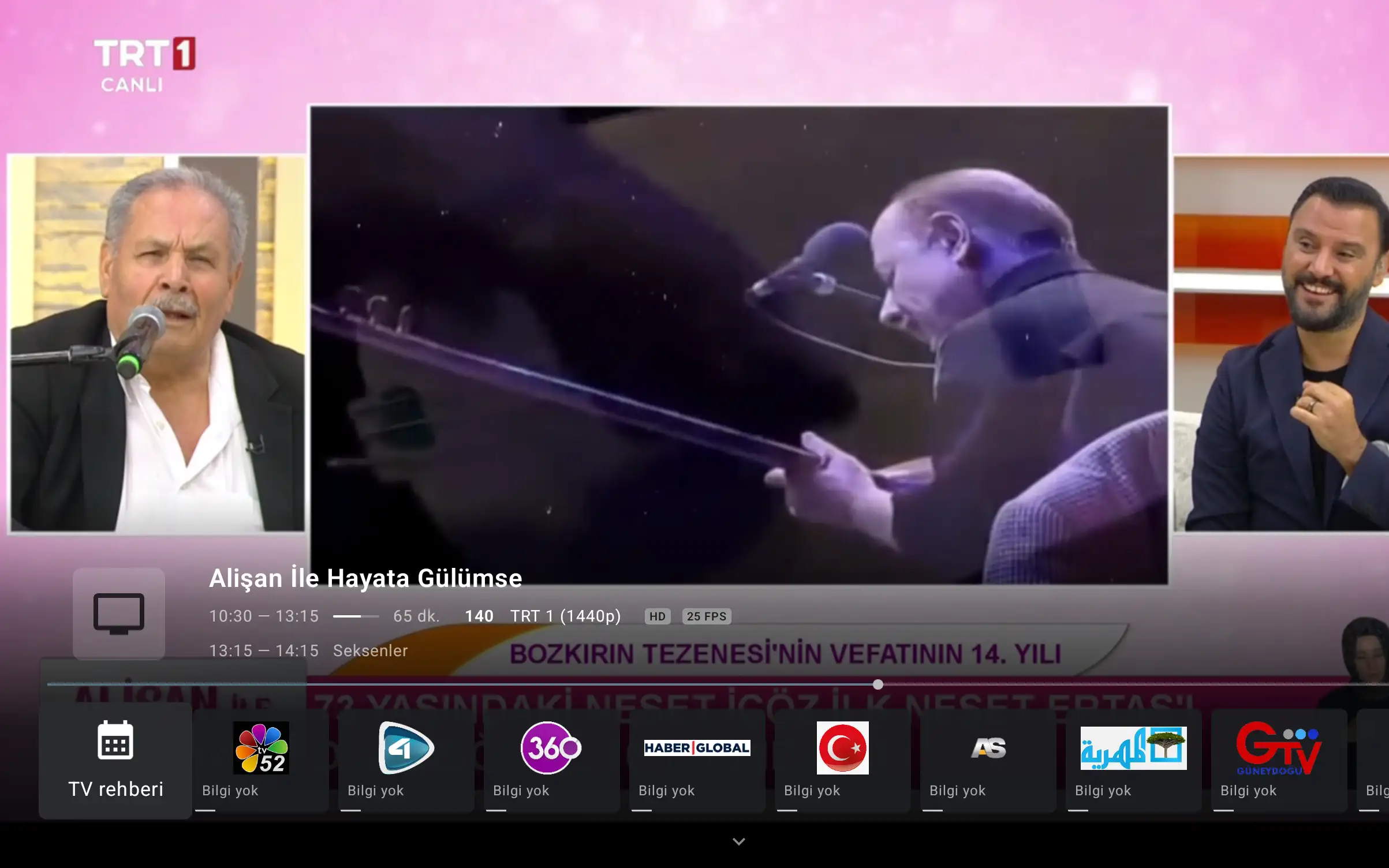1389x868 pixels.
Task: Click the program title Alişan İle Hayata Gülümse
Action: pos(365,578)
